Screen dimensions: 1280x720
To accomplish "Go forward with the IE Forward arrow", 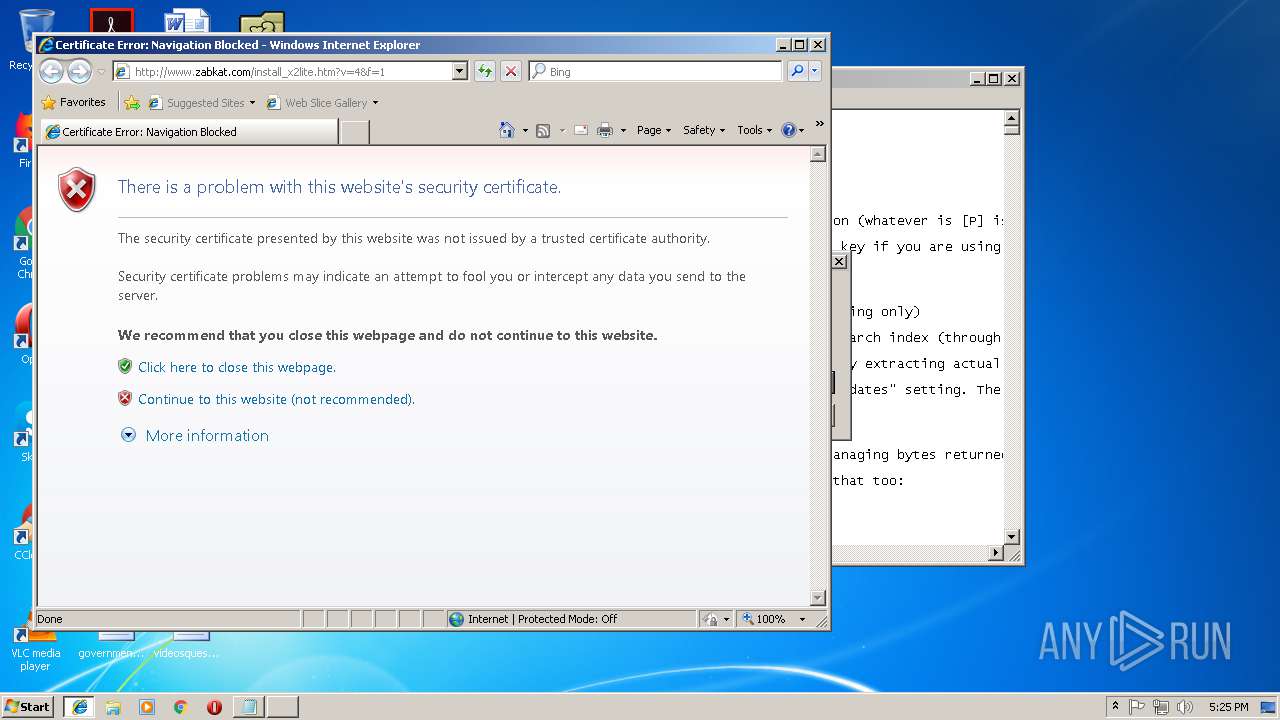I will [79, 71].
